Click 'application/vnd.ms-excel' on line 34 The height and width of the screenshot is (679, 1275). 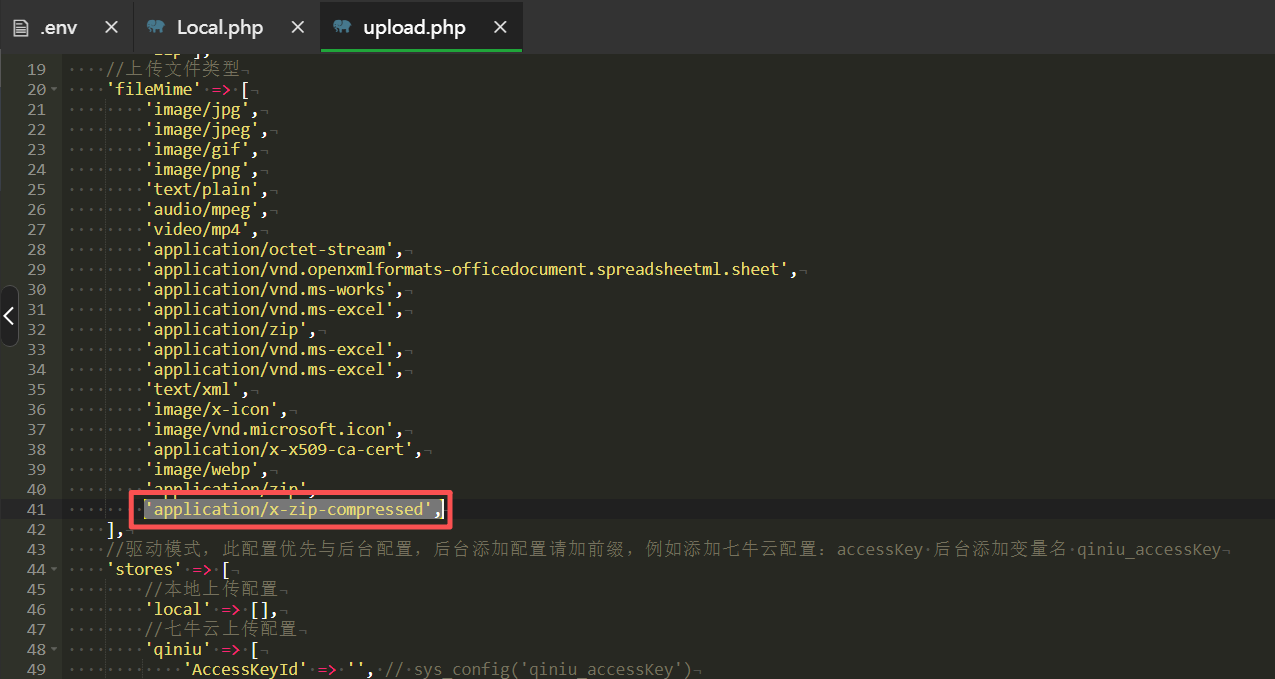click(x=273, y=369)
